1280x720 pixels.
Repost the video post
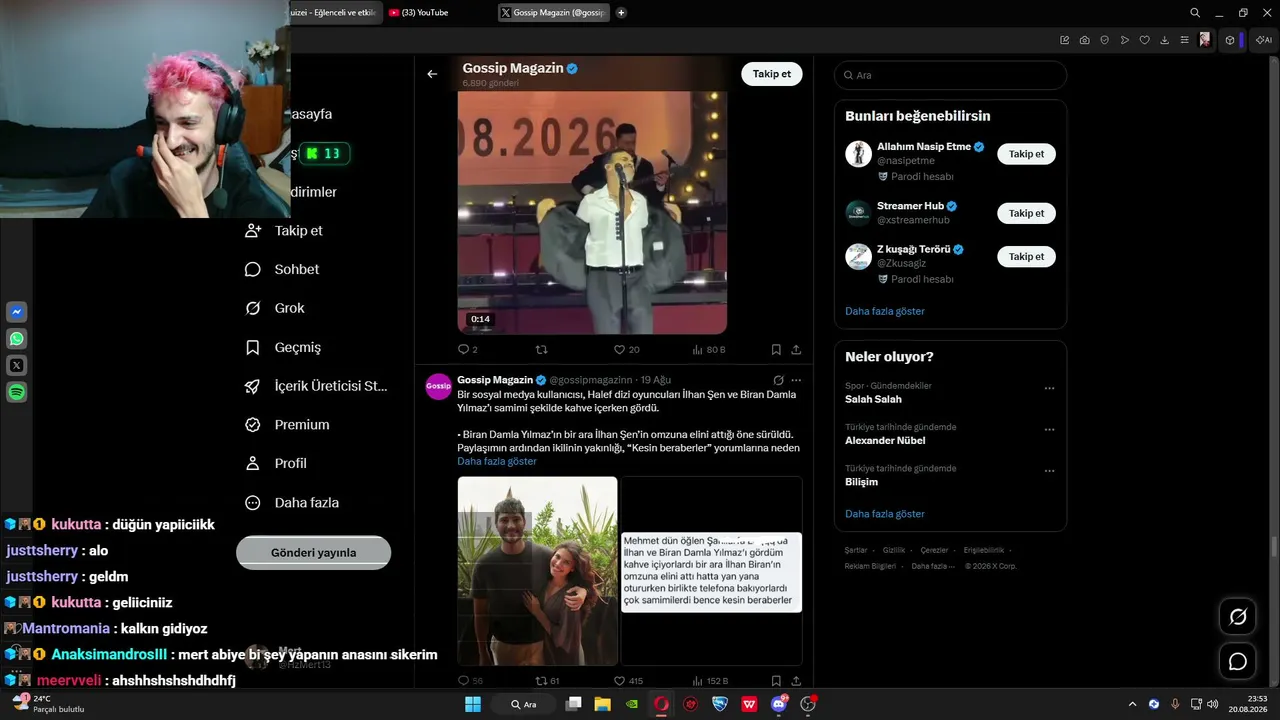[x=542, y=349]
